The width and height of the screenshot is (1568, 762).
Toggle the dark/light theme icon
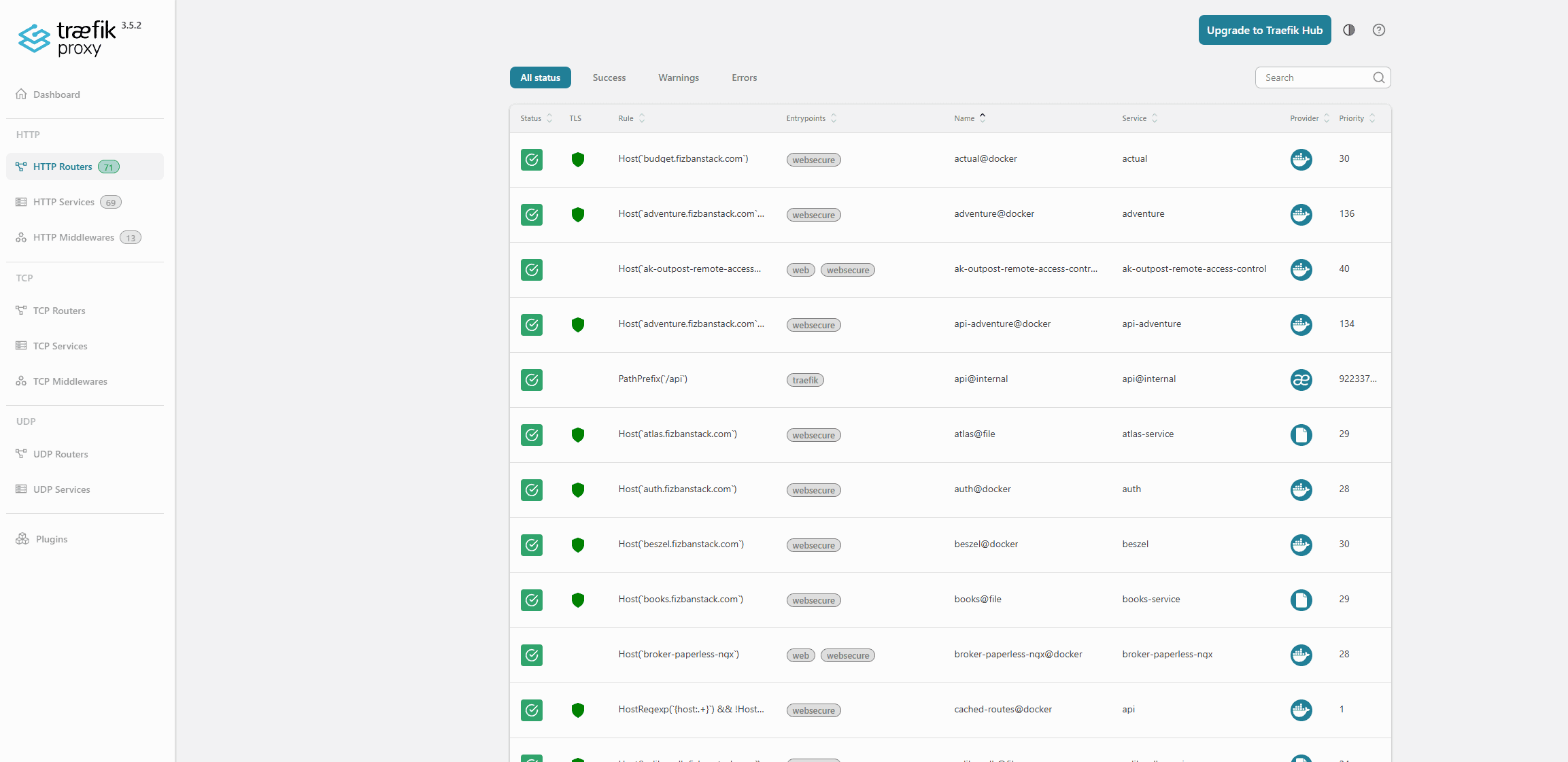click(1349, 30)
